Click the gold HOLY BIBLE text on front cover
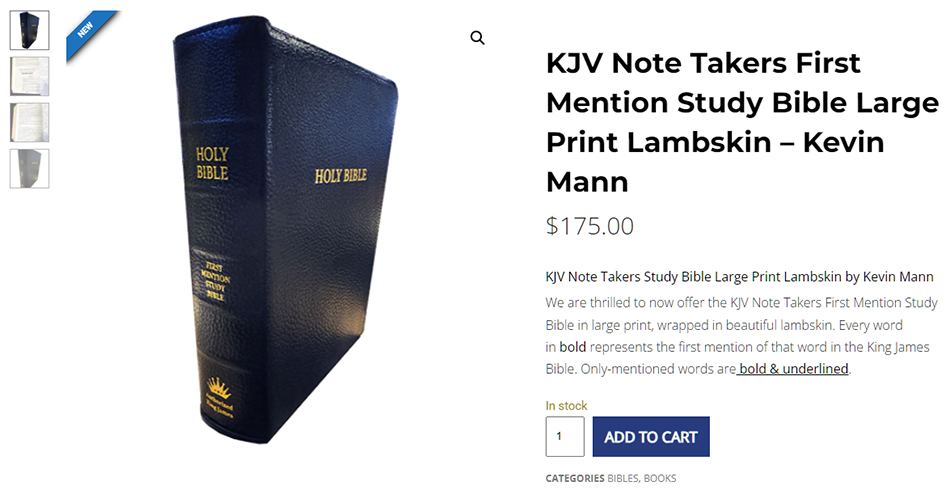 point(341,176)
